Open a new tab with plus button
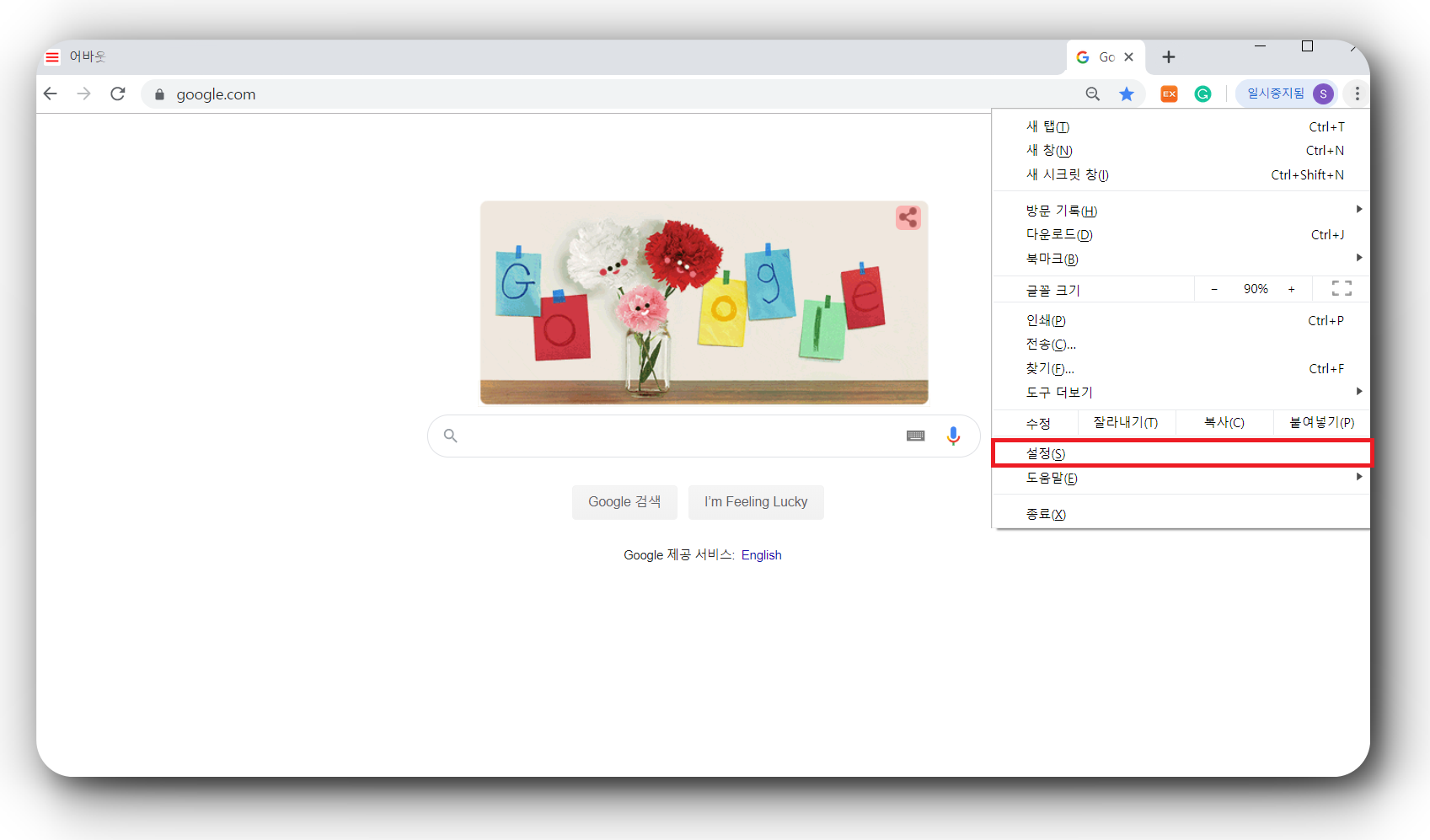 click(1169, 56)
